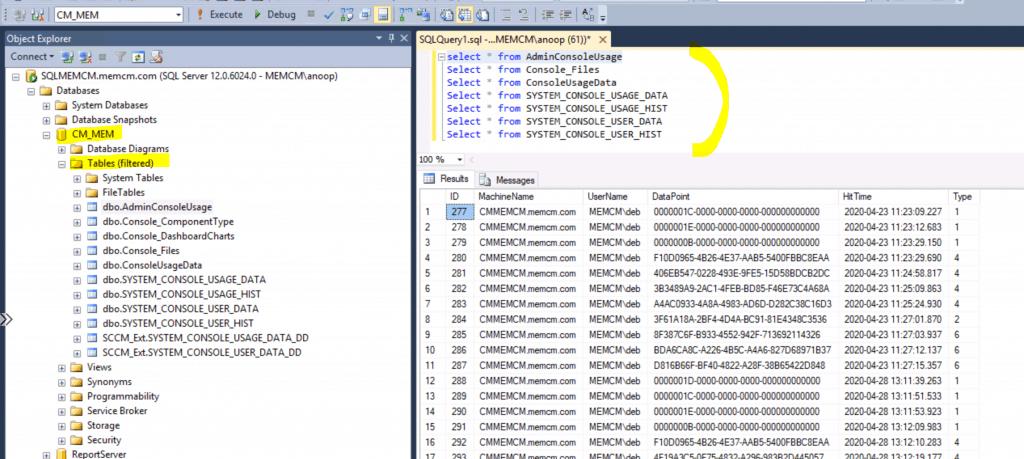Open the Object Explorer Filter funnel
This screenshot has width=1024, height=459.
tap(120, 57)
